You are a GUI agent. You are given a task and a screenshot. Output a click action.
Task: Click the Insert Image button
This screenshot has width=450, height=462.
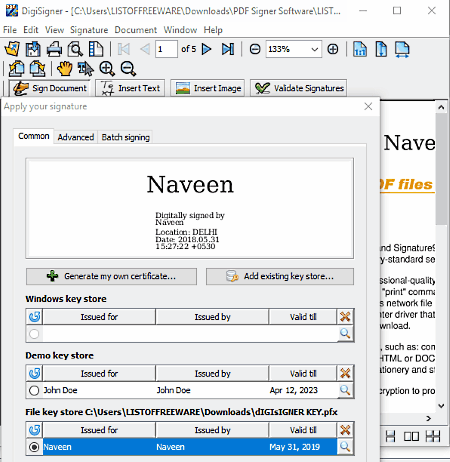click(208, 88)
